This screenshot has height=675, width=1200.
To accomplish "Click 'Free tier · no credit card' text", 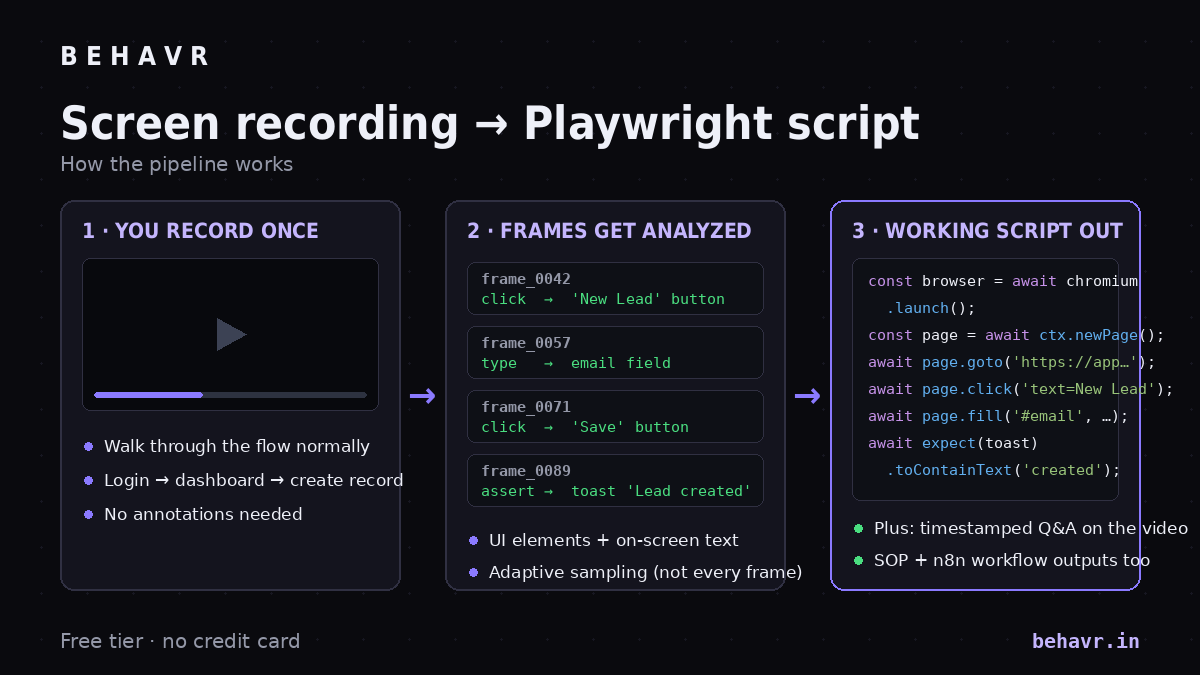I will click(180, 641).
